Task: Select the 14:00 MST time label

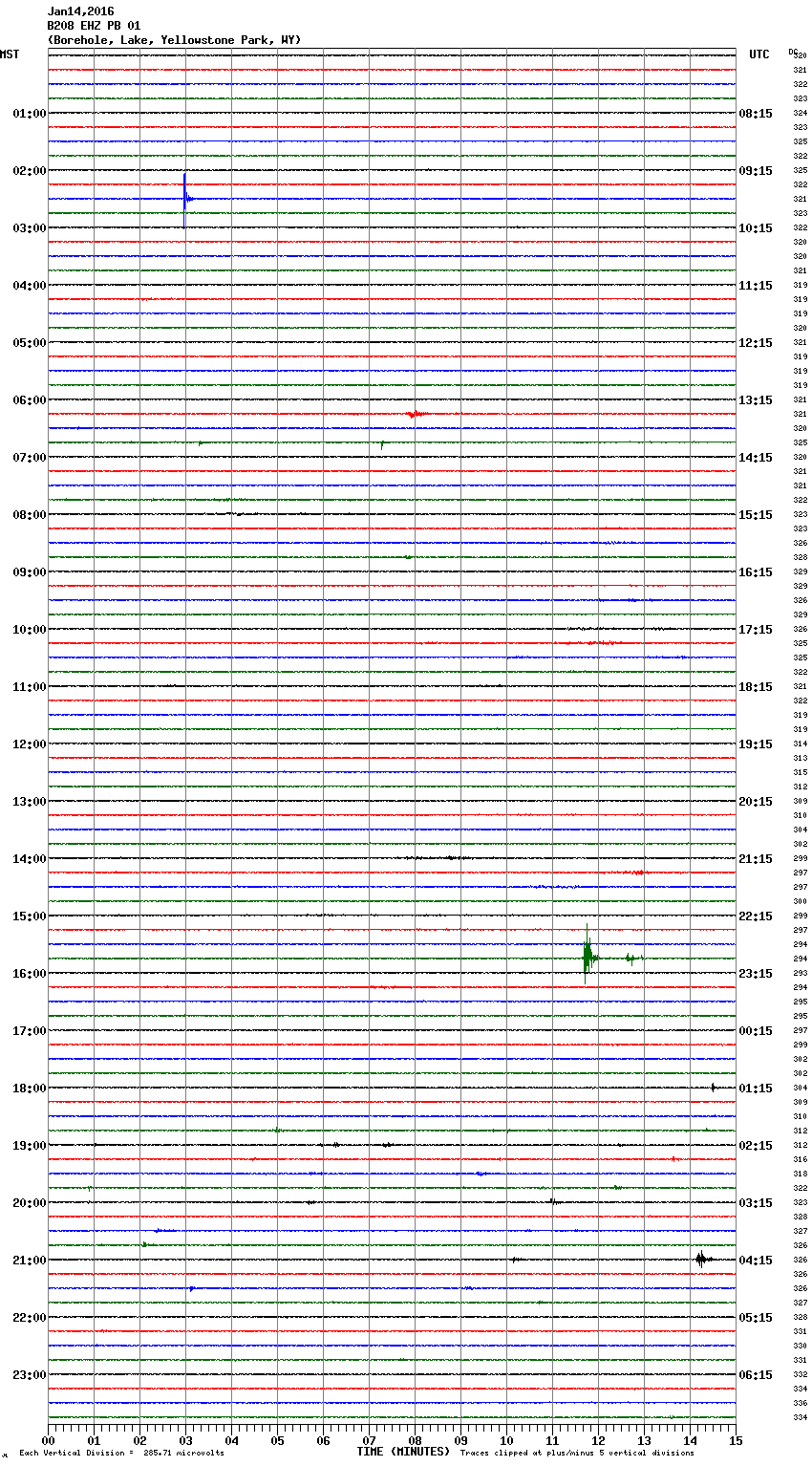Action: [30, 859]
